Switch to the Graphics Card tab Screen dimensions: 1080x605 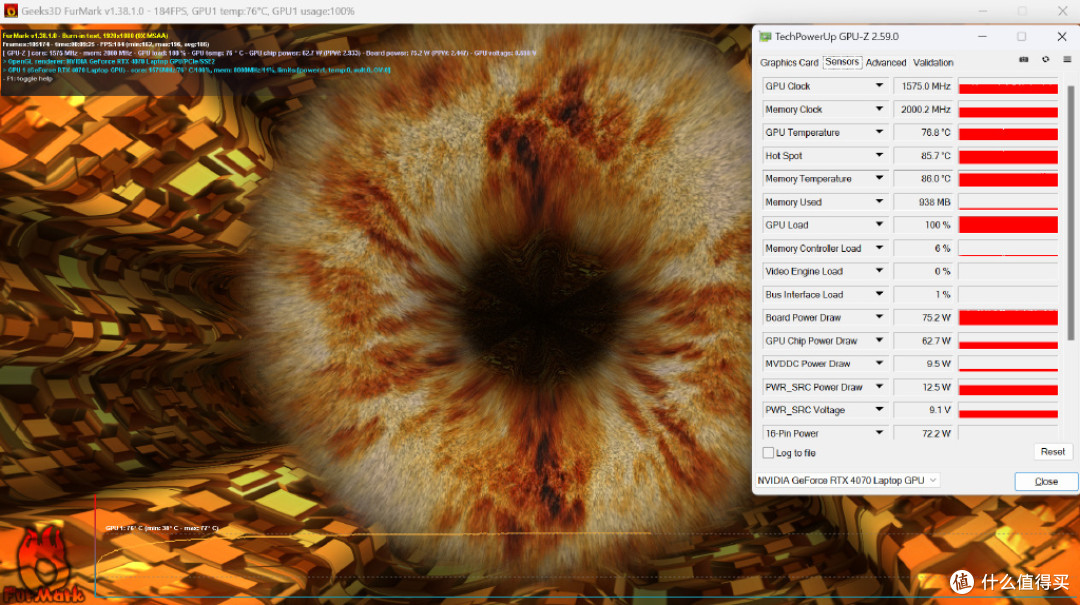point(789,63)
